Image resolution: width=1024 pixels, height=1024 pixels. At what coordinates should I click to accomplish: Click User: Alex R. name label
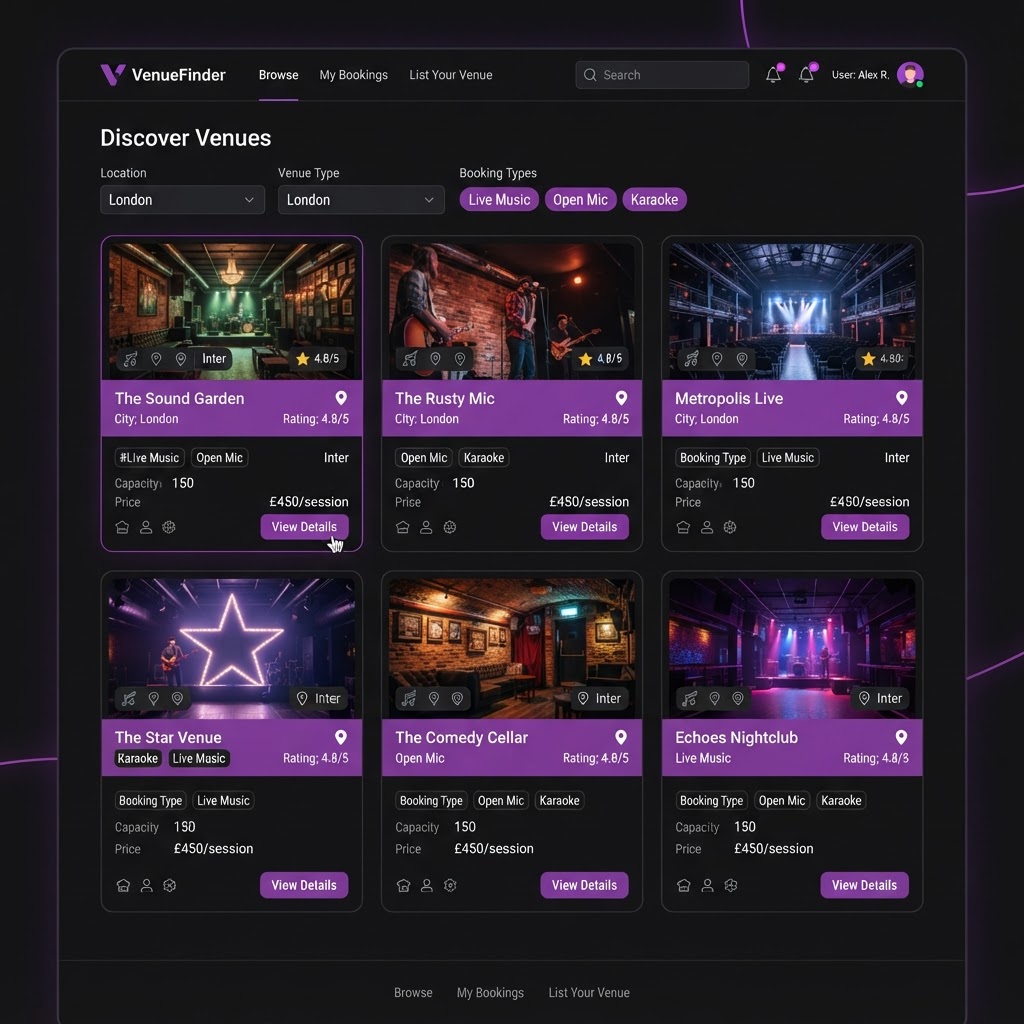(860, 75)
